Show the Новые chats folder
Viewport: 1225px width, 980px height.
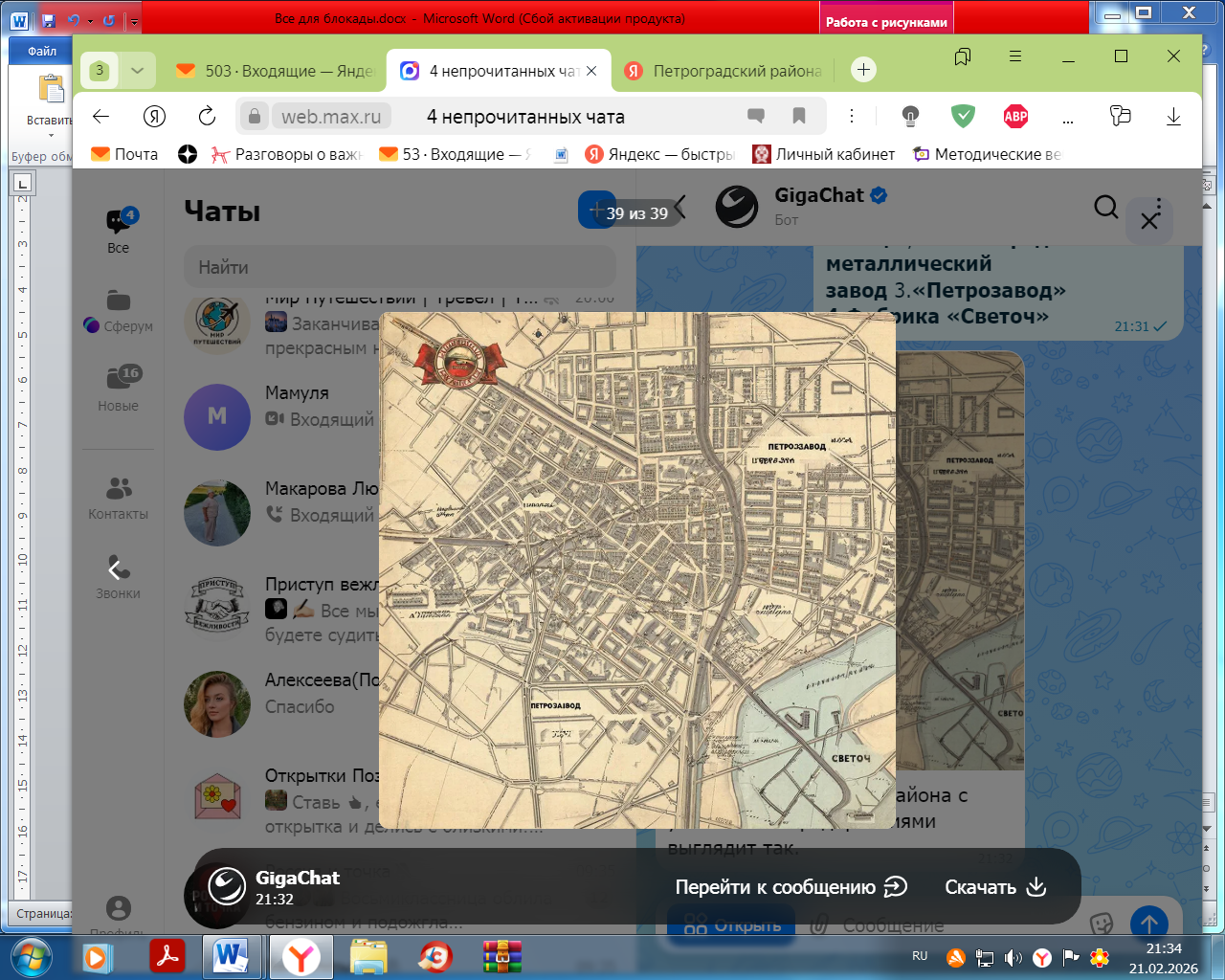click(119, 389)
